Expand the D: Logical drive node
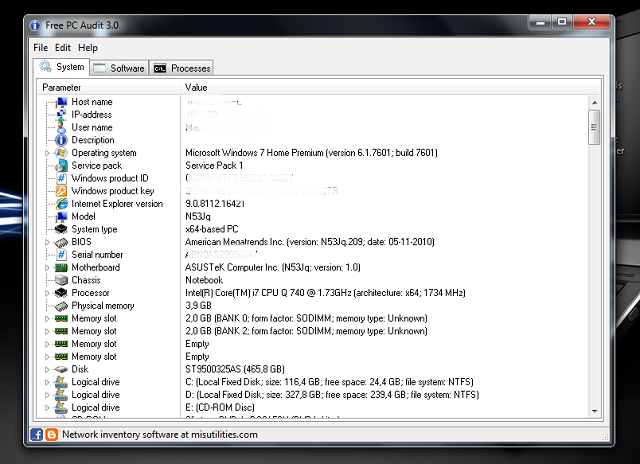 [x=47, y=395]
